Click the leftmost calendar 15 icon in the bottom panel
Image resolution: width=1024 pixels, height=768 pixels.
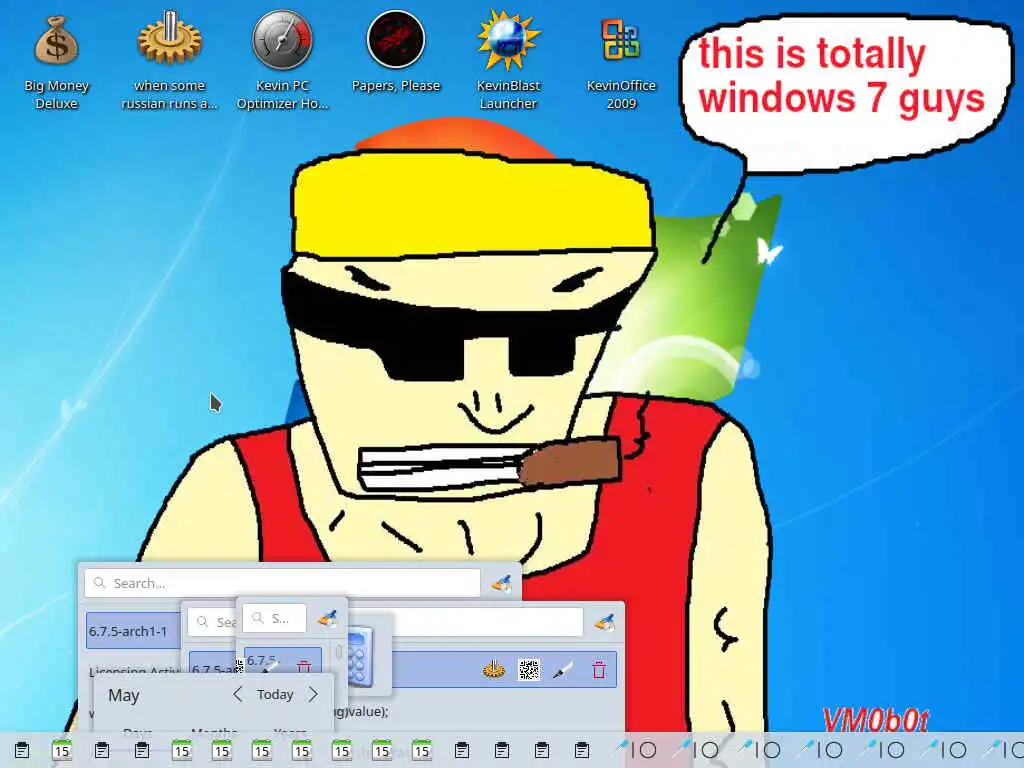click(61, 750)
